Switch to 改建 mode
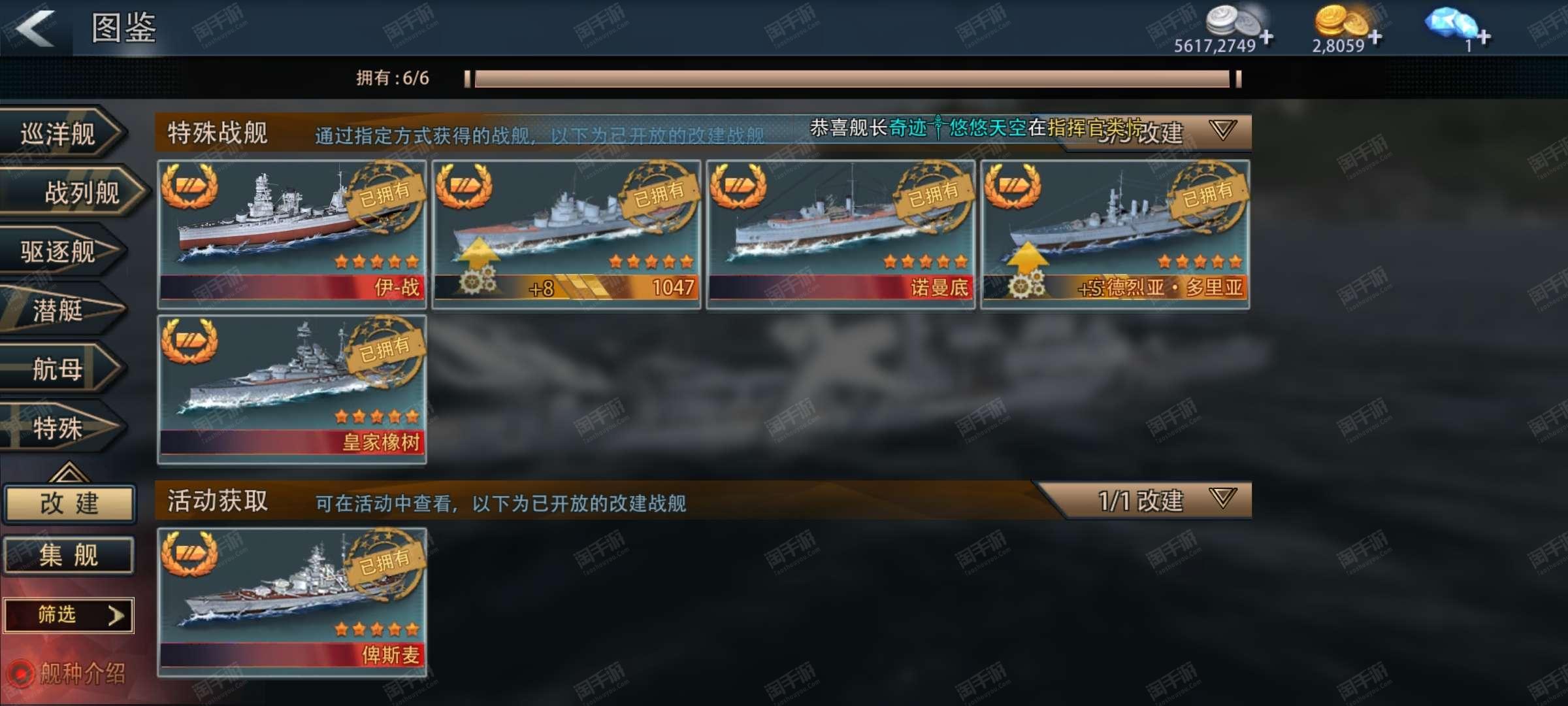Screen dimensions: 1568x706 69,503
